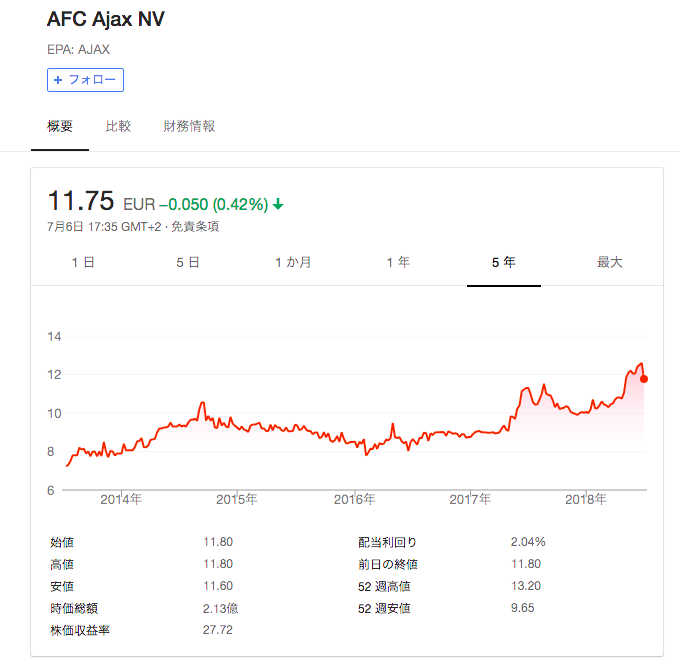The height and width of the screenshot is (663, 680).
Task: Select the 1 日 chart range
Action: [83, 262]
